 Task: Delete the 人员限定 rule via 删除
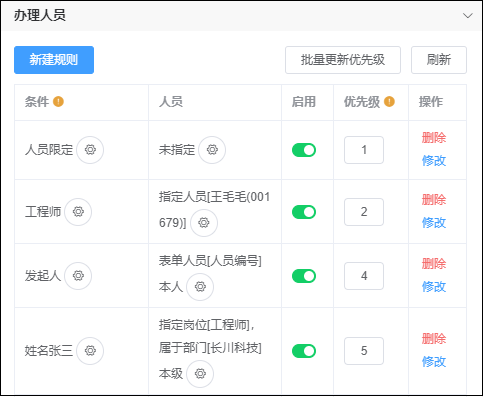[434, 138]
